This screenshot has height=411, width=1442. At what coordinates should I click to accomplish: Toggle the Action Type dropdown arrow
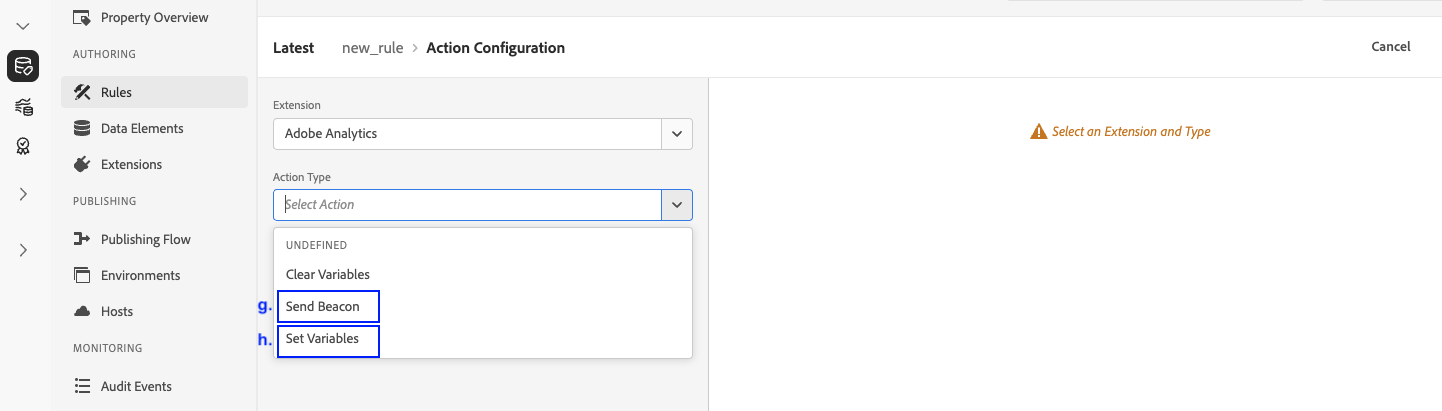(677, 205)
